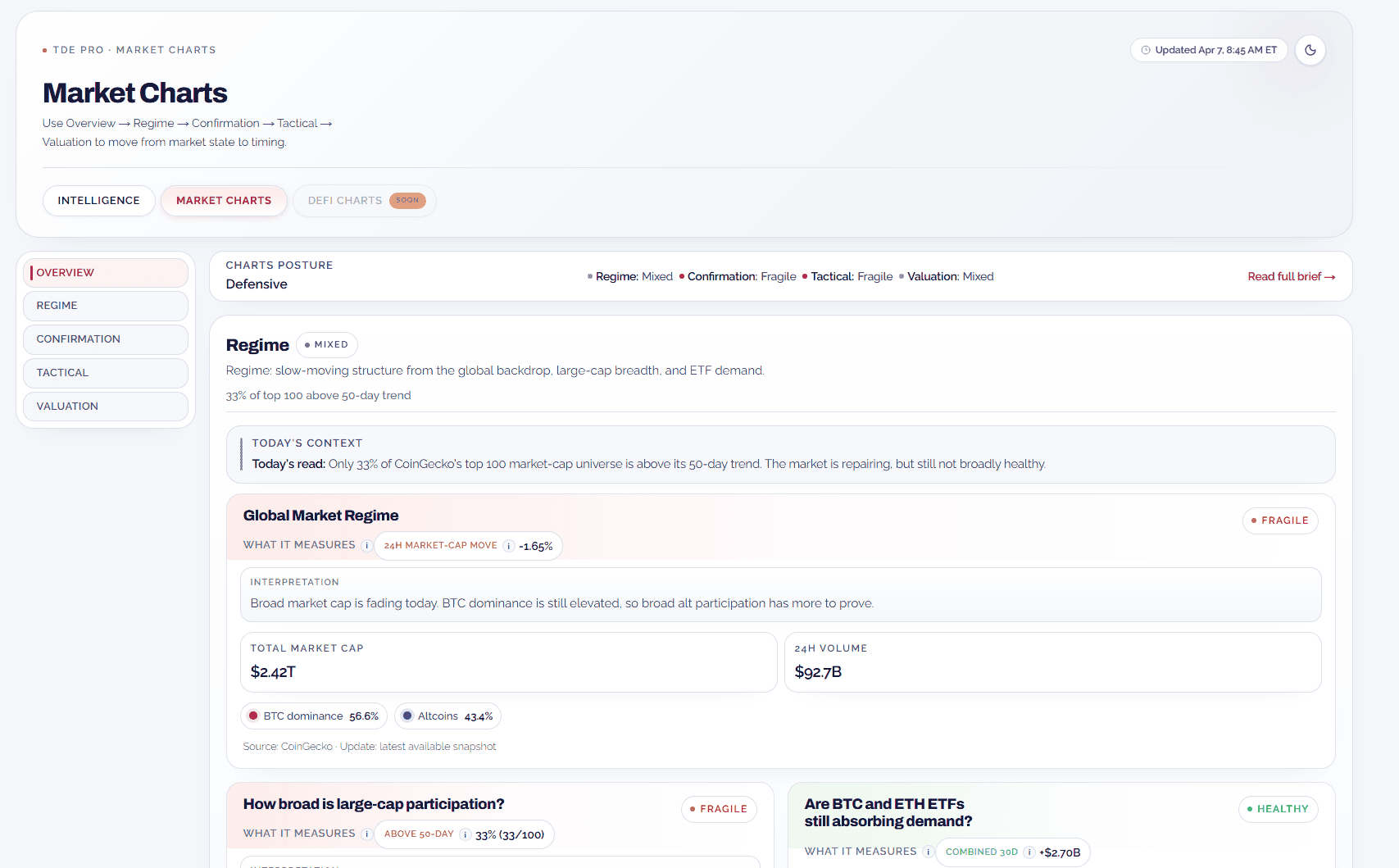Image resolution: width=1399 pixels, height=868 pixels.
Task: Click the clock icon beside the updated timestamp
Action: [x=1146, y=50]
